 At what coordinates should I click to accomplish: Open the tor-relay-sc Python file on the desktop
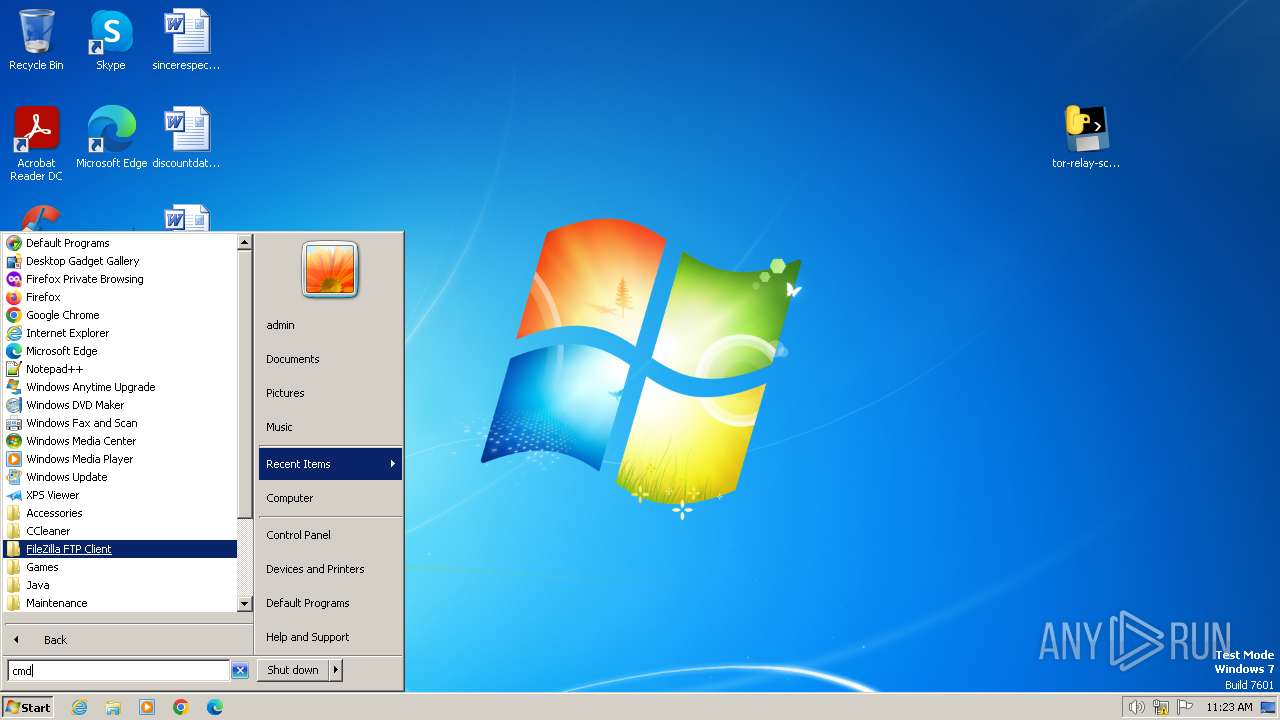(x=1086, y=137)
